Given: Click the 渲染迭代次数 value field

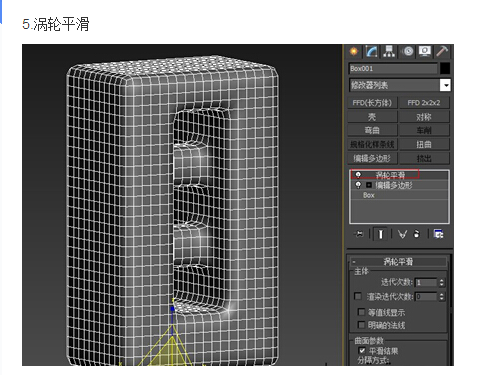Looking at the screenshot, I should pos(426,296).
